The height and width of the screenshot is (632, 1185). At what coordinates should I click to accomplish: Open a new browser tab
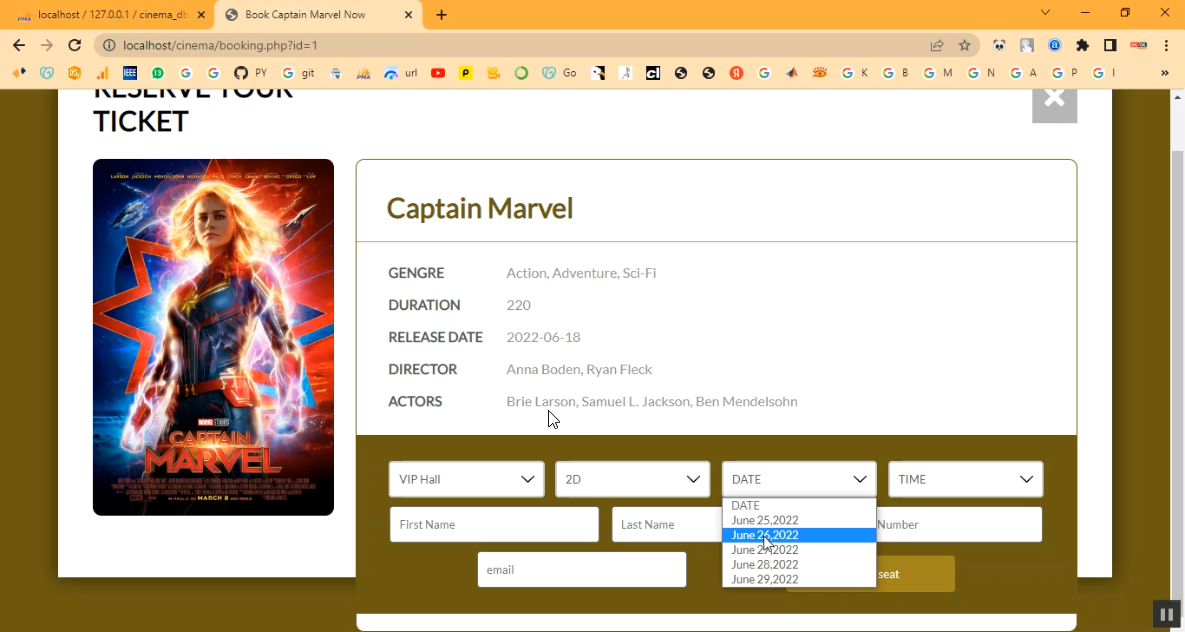441,15
